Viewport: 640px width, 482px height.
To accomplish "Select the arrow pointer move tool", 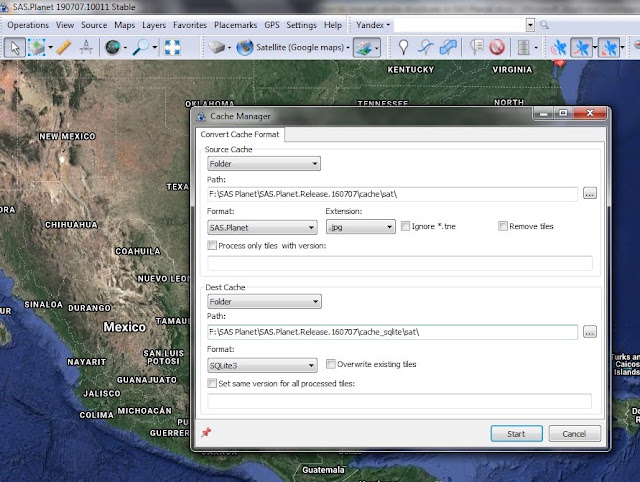I will coord(15,48).
